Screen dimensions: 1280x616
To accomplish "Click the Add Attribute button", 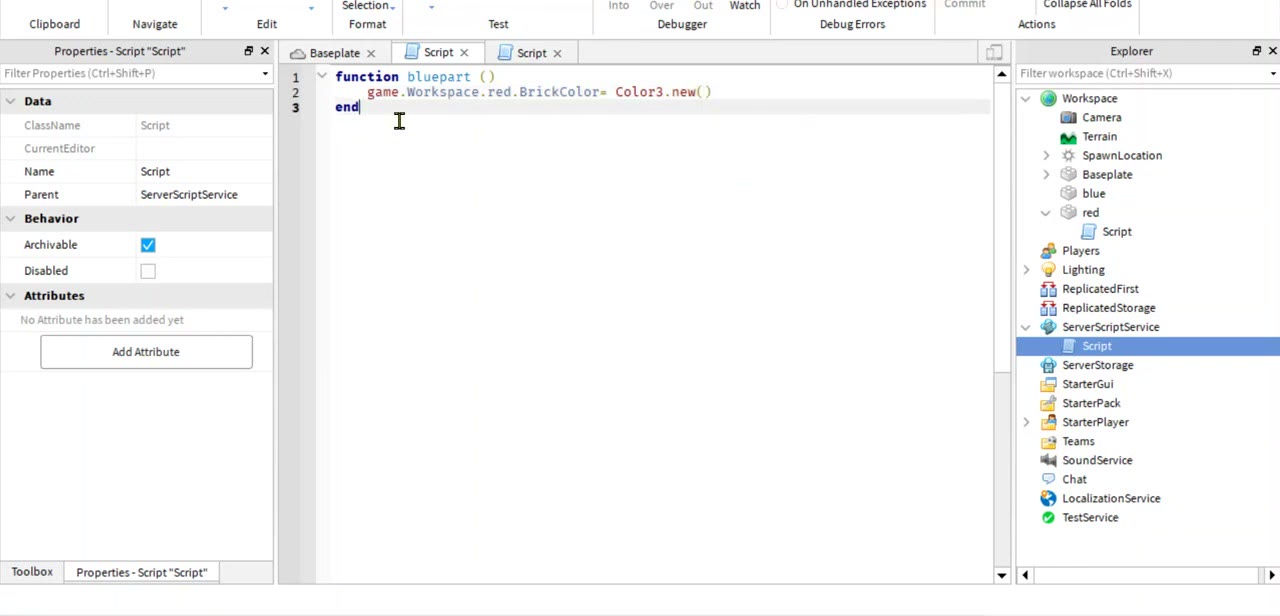I will pyautogui.click(x=146, y=352).
